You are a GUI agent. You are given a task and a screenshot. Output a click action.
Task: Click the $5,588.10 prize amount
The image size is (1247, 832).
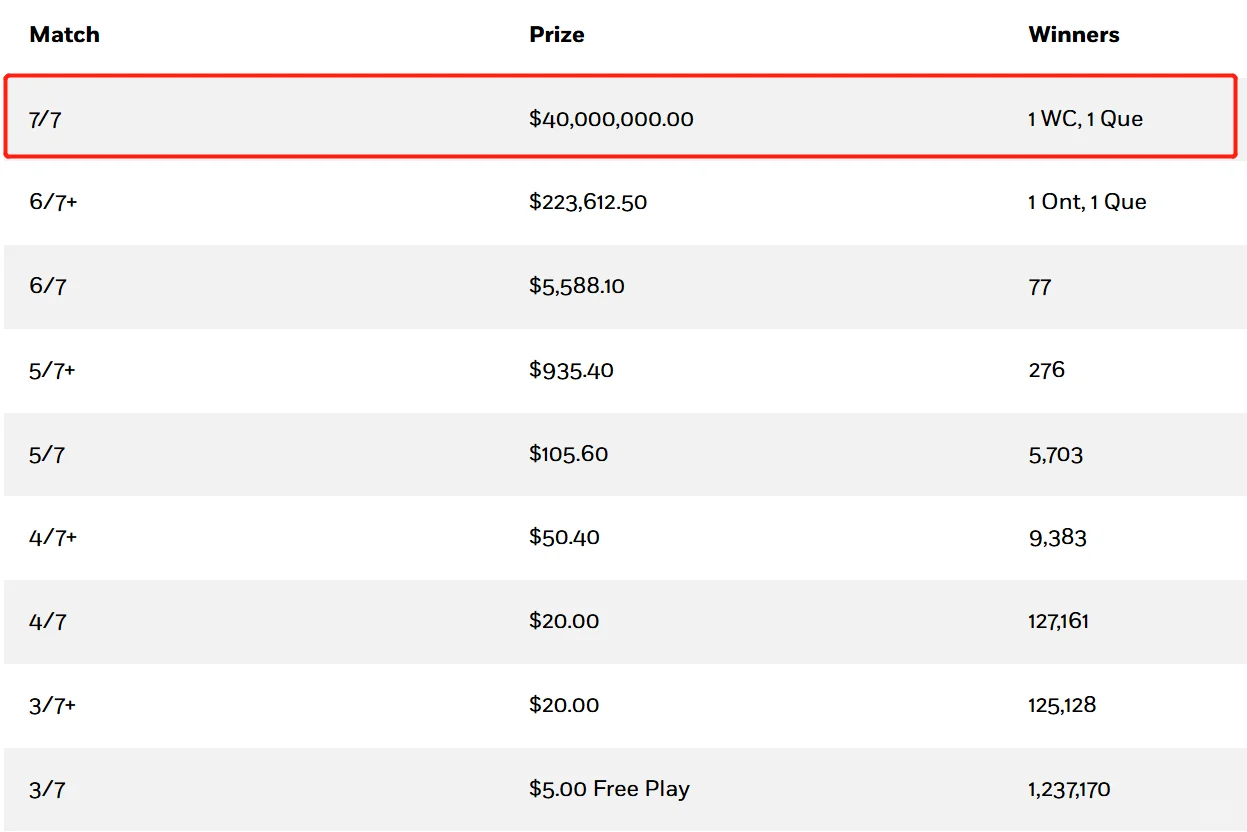(577, 286)
